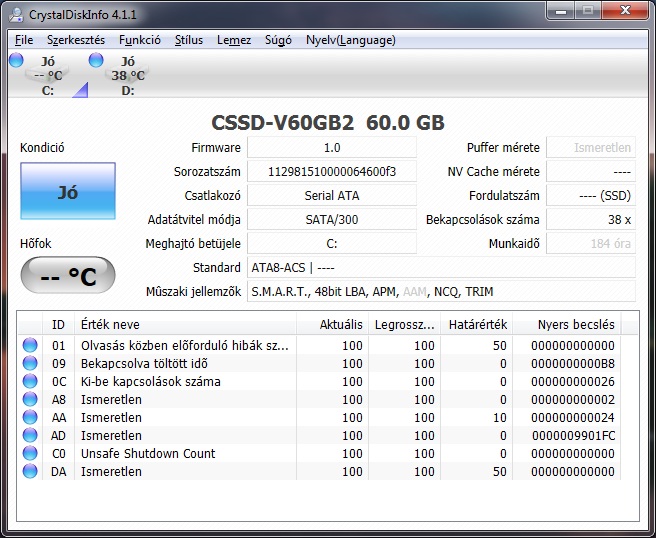Screen dimensions: 656x538
Task: Click the CrystalDiskInfo app icon in title bar
Action: tap(17, 15)
